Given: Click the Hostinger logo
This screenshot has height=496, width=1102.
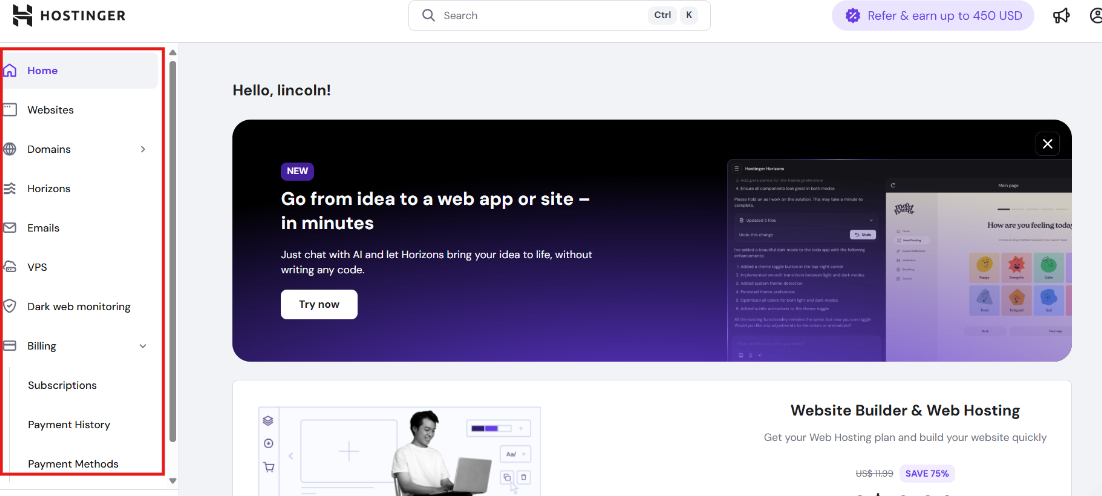Looking at the screenshot, I should (69, 15).
